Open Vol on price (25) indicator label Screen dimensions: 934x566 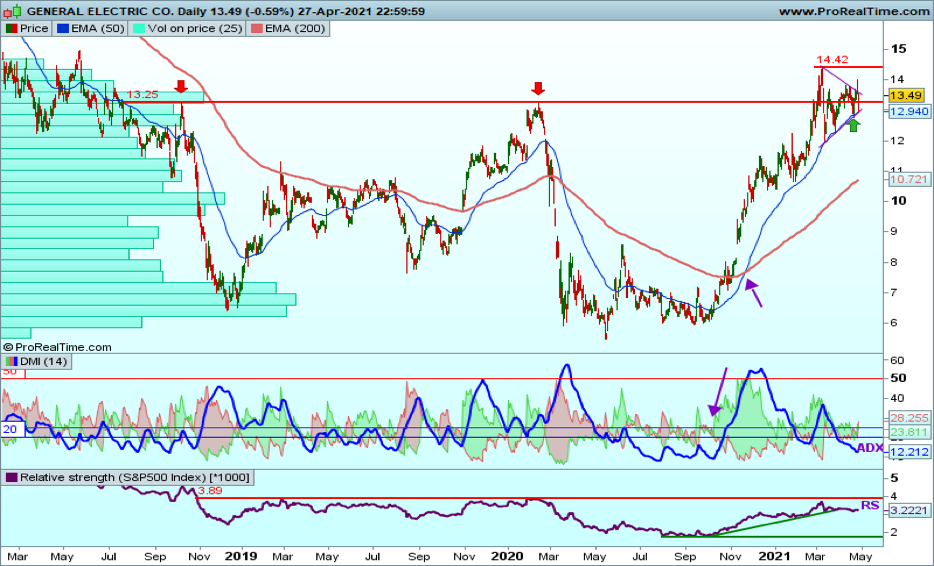[187, 29]
